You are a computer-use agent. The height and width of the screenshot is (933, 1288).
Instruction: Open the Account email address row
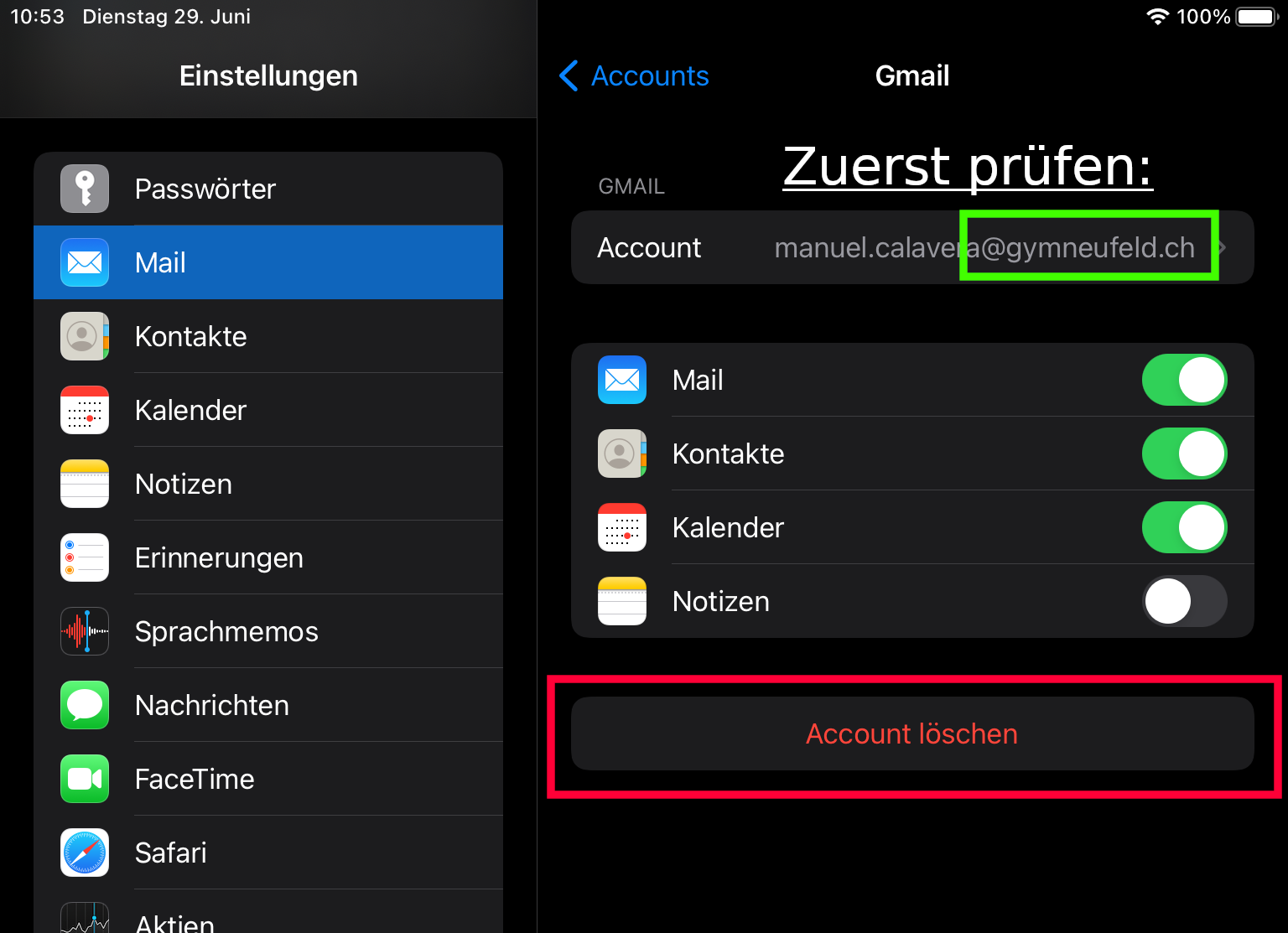tap(912, 247)
